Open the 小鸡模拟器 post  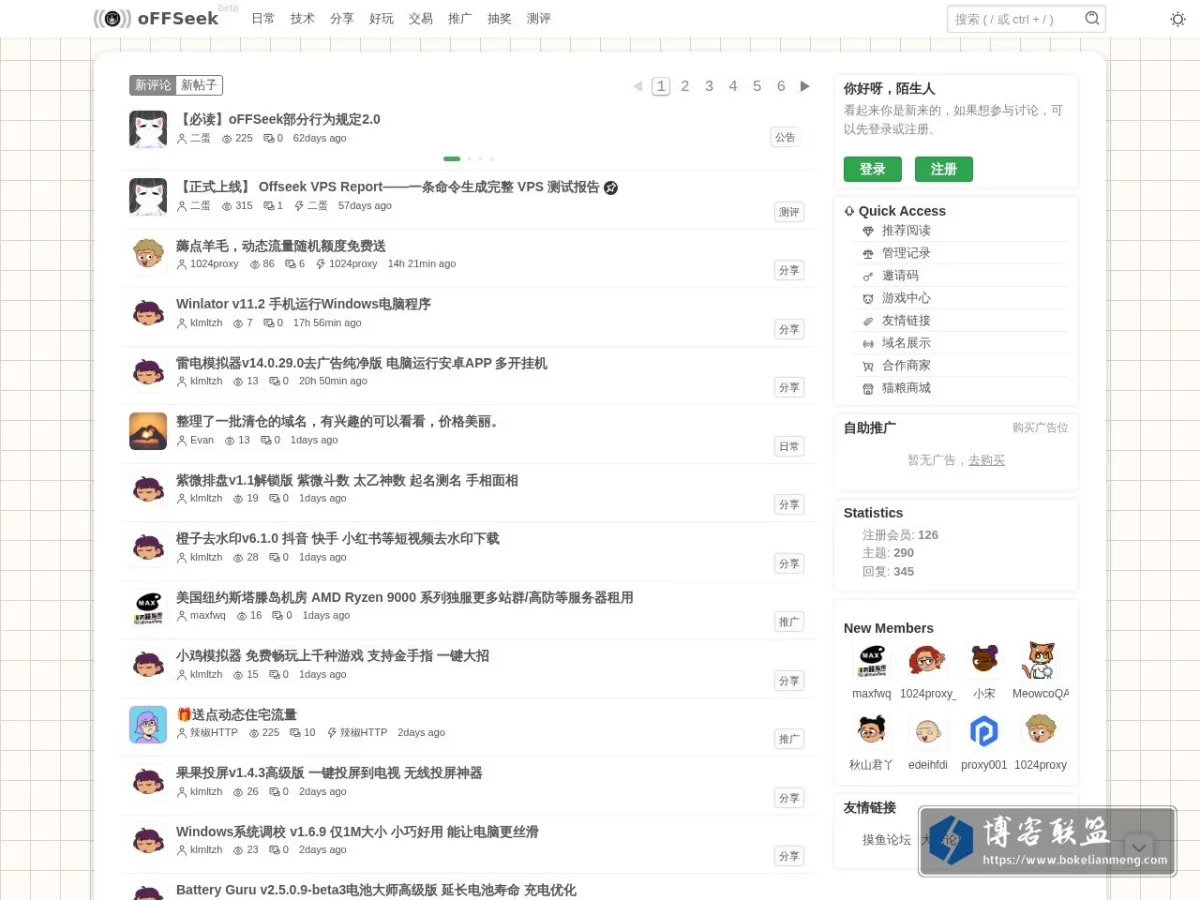pos(333,655)
